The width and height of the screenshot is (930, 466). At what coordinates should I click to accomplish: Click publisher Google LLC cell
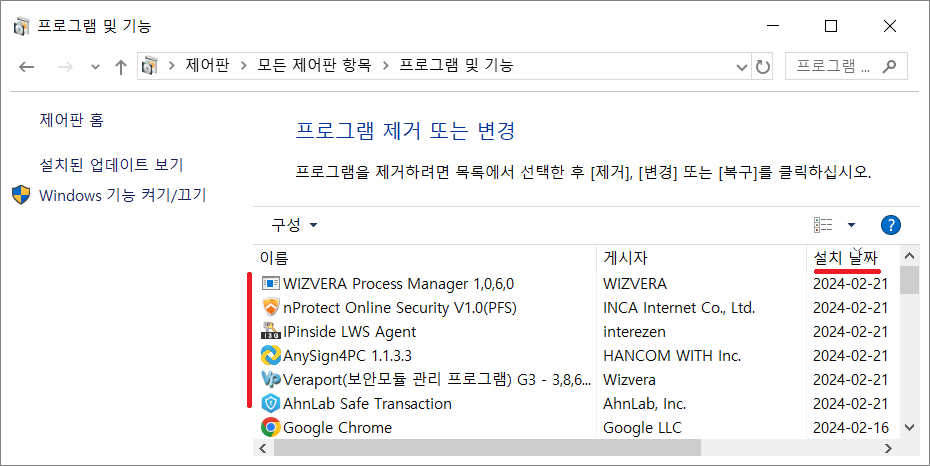[x=642, y=427]
